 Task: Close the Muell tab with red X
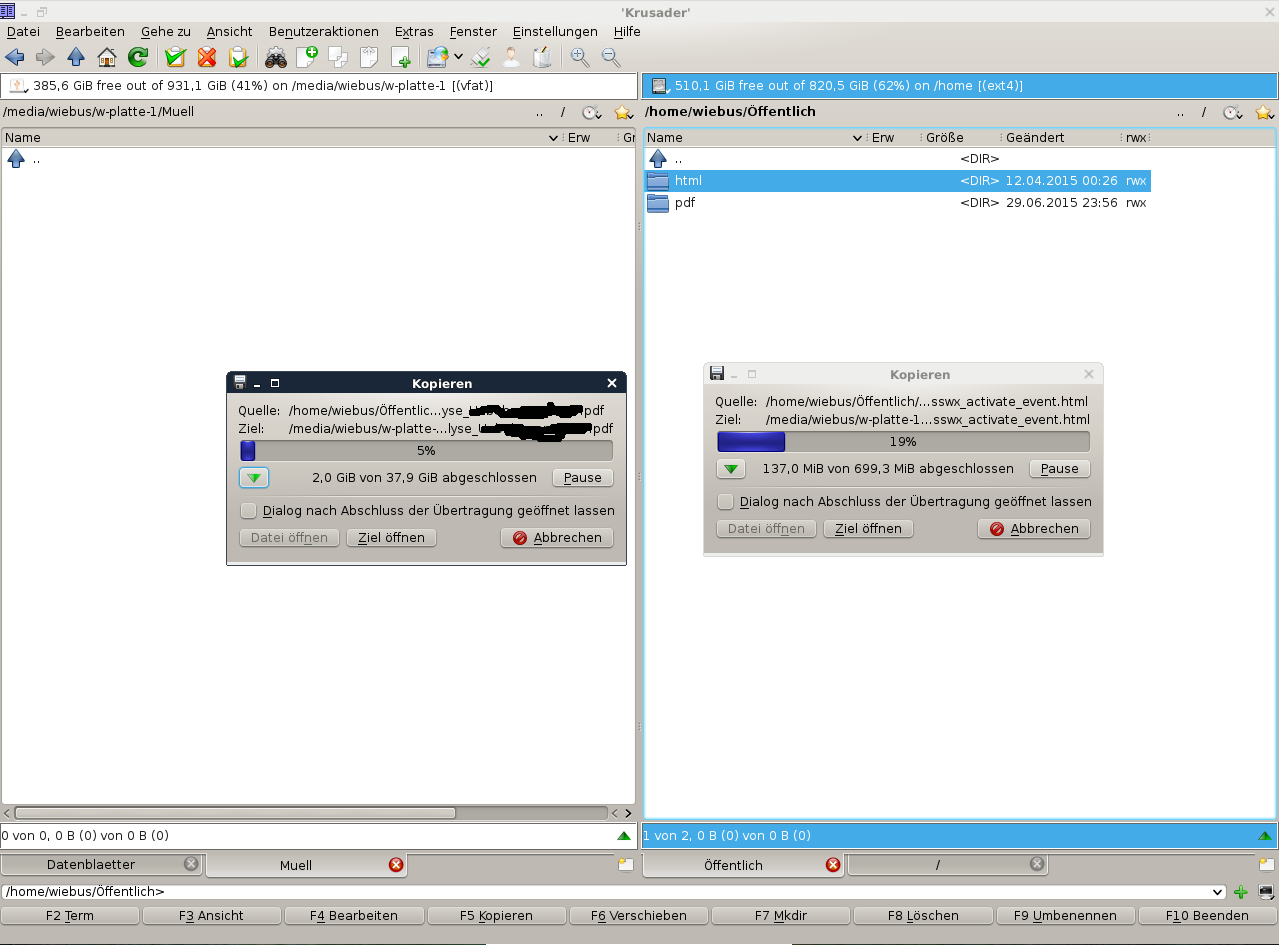tap(396, 865)
